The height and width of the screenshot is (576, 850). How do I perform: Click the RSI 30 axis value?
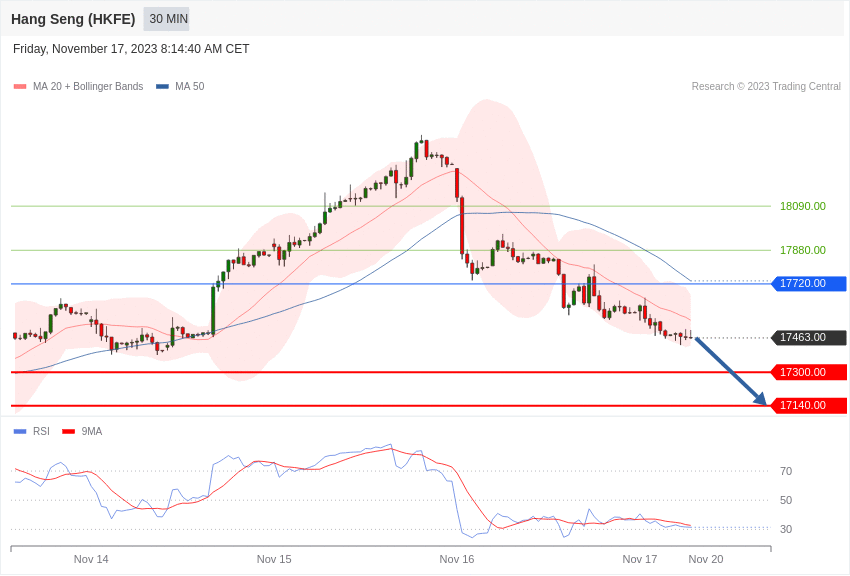pyautogui.click(x=786, y=529)
